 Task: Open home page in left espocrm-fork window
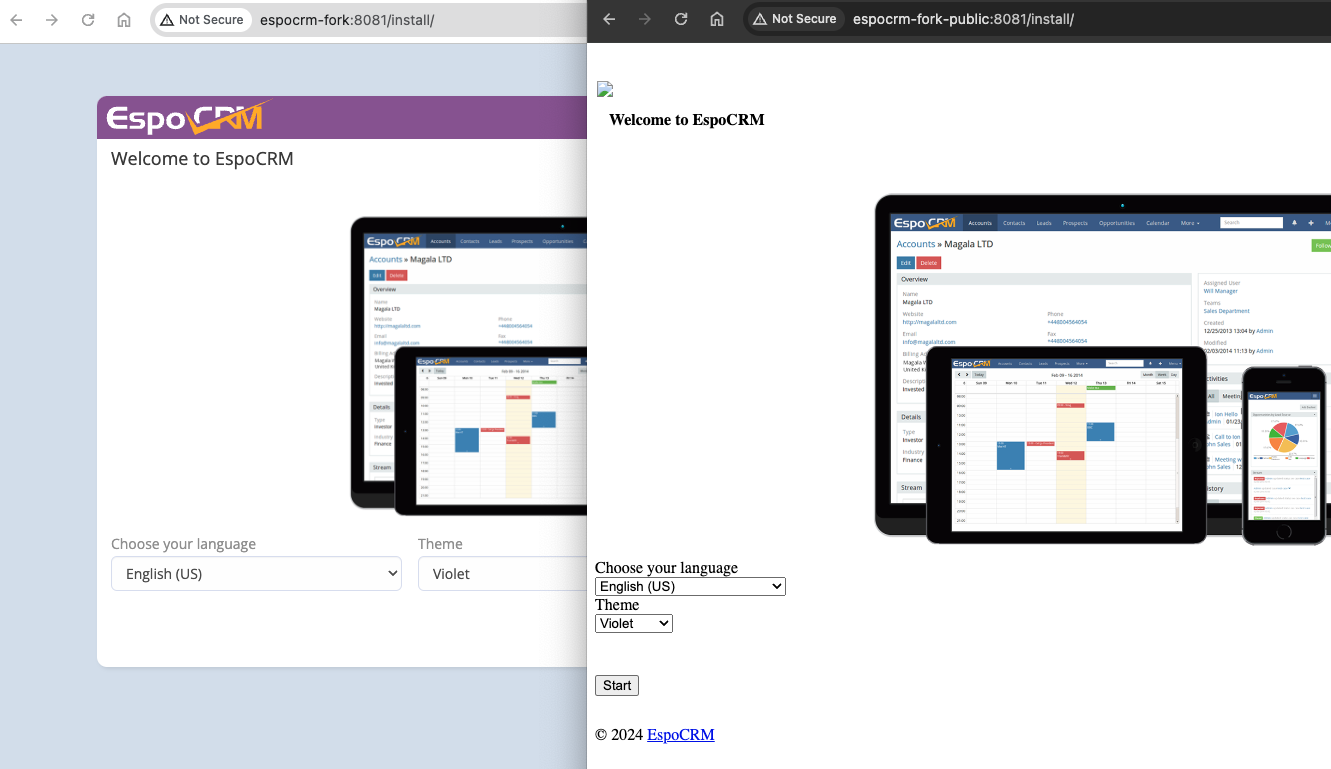[x=124, y=20]
